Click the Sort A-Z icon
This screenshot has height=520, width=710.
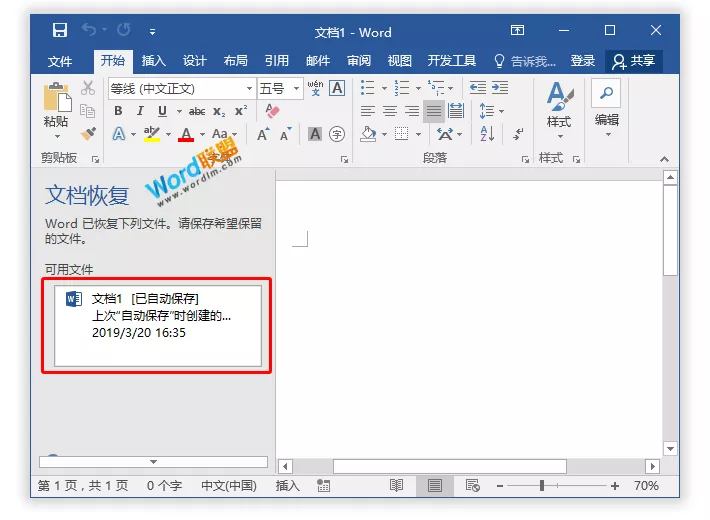coord(487,134)
